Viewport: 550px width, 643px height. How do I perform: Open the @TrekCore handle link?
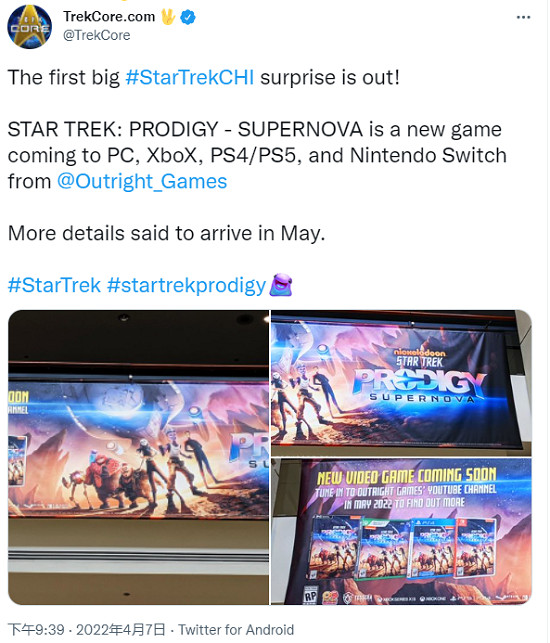pos(96,35)
